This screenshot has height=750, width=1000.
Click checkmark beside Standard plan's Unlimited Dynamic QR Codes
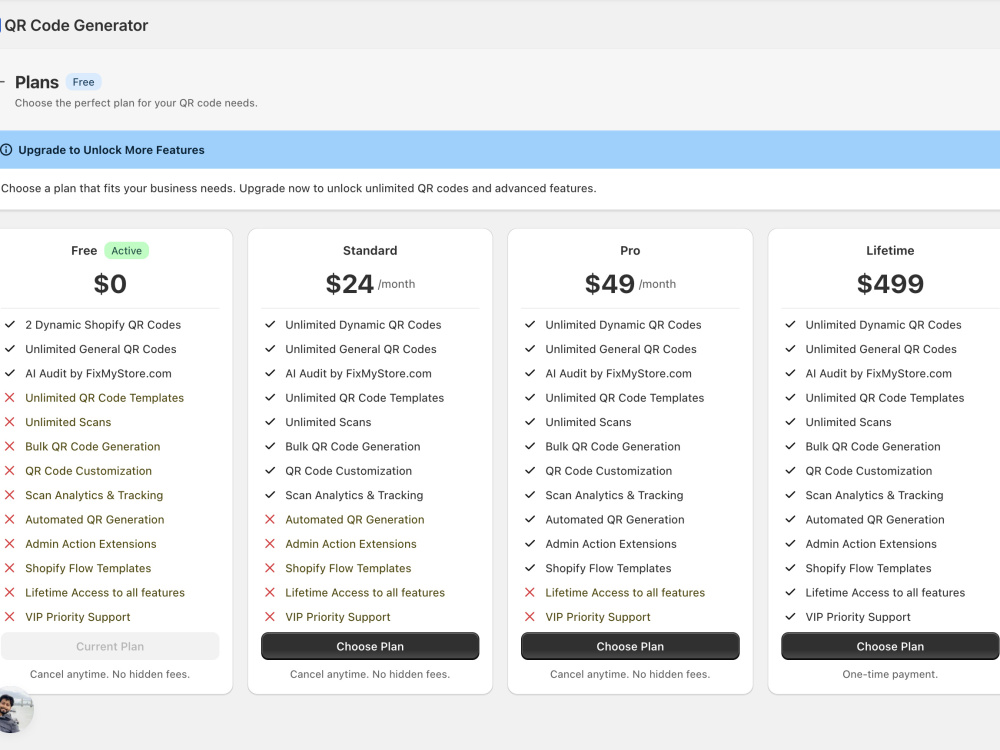[x=270, y=324]
